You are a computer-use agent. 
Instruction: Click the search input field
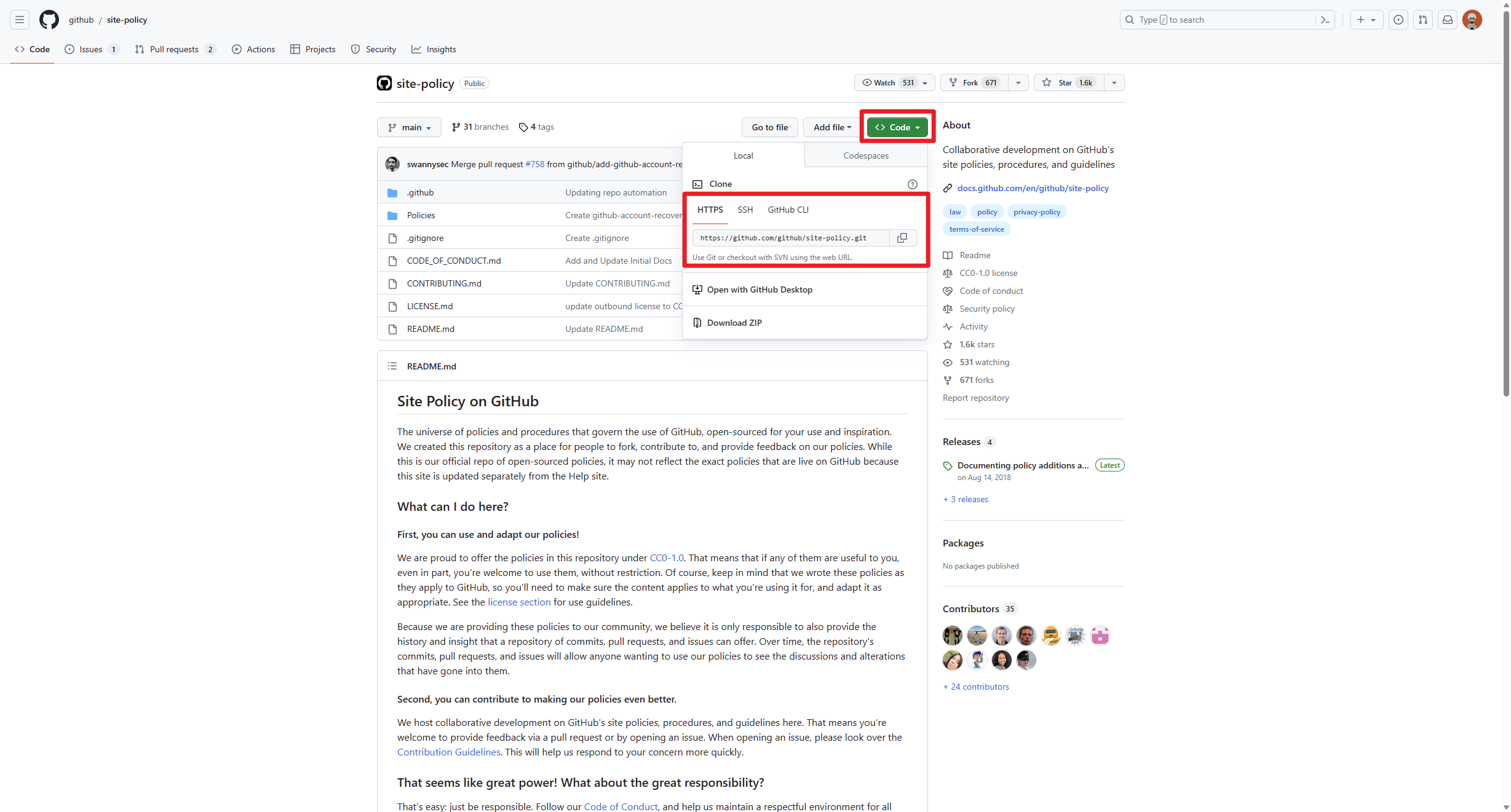1227,20
